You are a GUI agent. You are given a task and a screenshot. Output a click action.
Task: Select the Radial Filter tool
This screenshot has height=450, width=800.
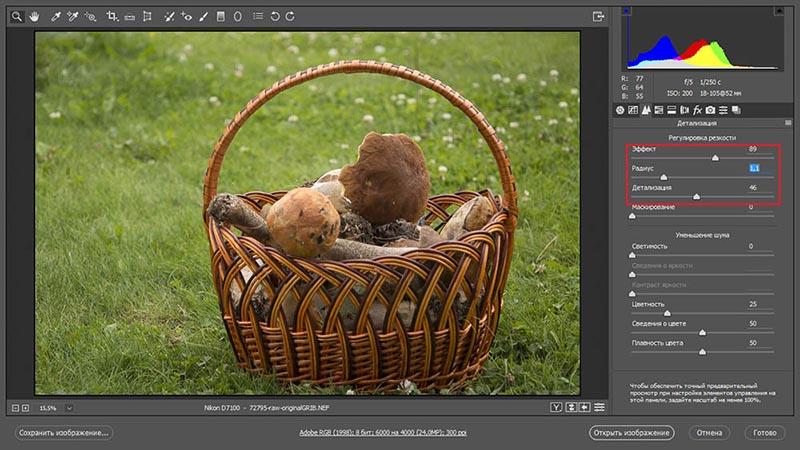point(237,16)
